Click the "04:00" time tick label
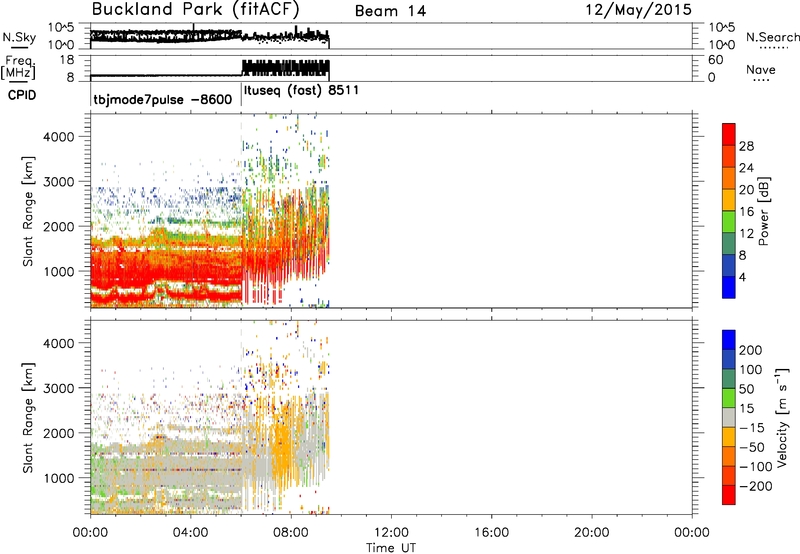Screen dimensions: 800x554 click(190, 533)
